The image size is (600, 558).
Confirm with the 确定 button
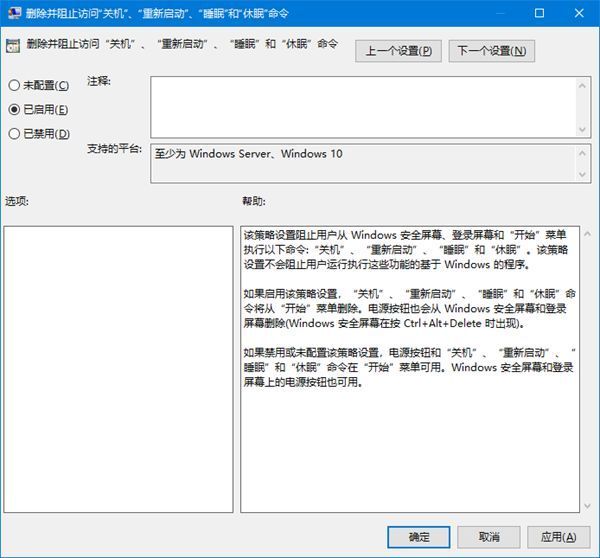[419, 537]
